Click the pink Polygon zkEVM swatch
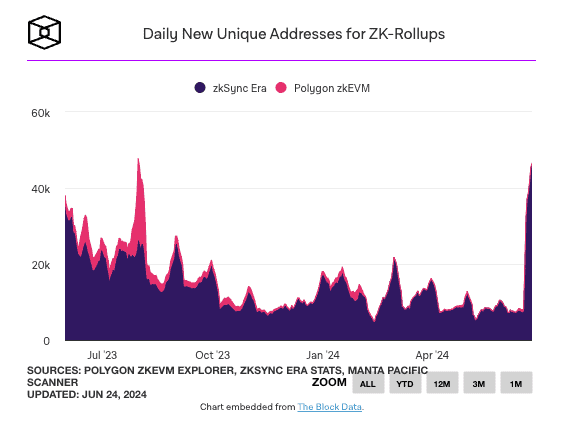This screenshot has width=565, height=432. (x=281, y=88)
